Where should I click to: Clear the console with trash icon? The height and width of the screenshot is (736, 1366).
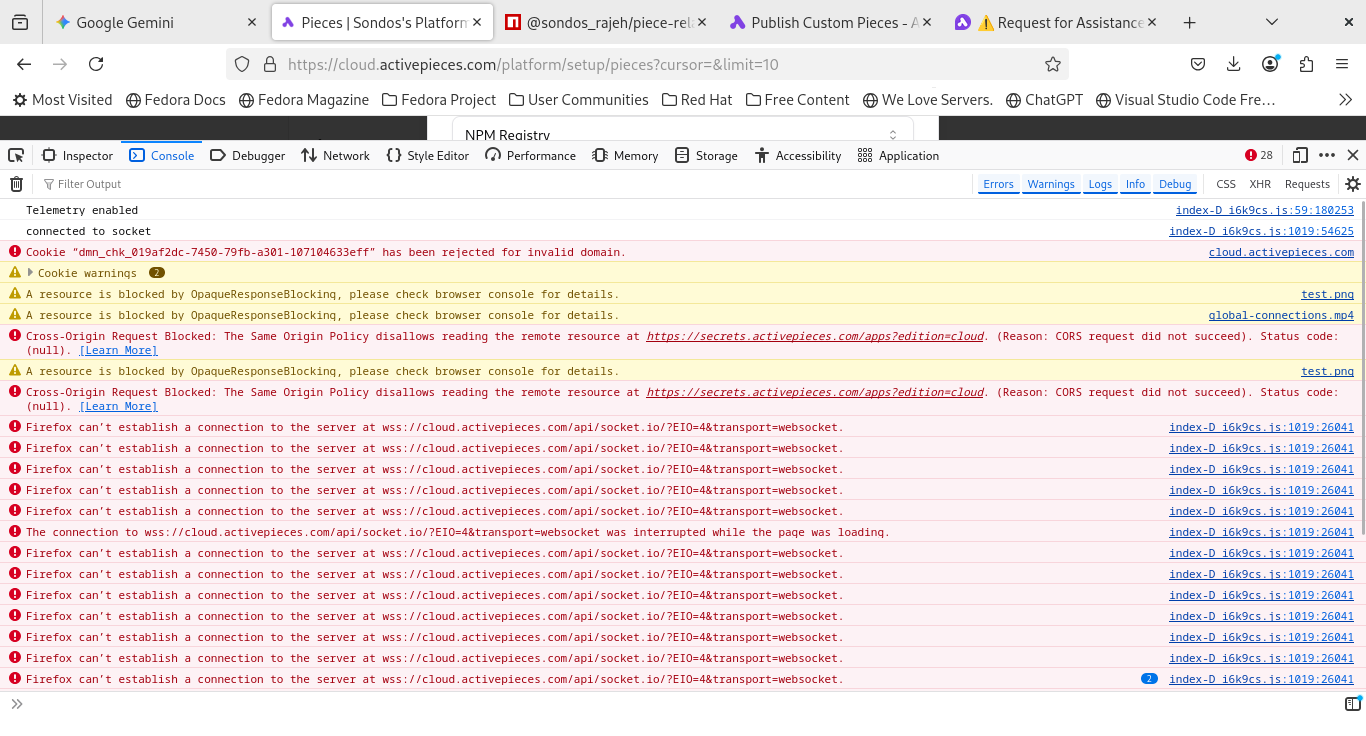(16, 184)
